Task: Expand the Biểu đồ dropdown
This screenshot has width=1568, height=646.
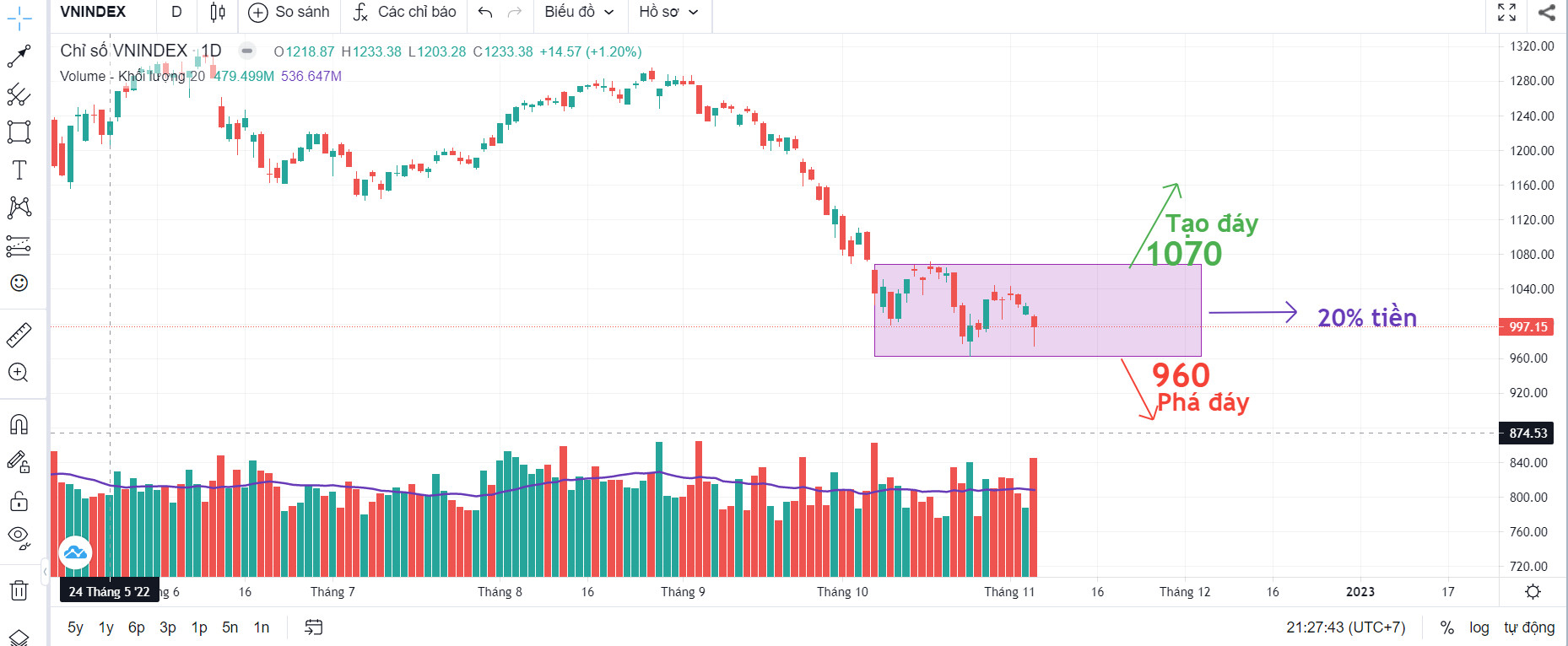Action: (x=579, y=12)
